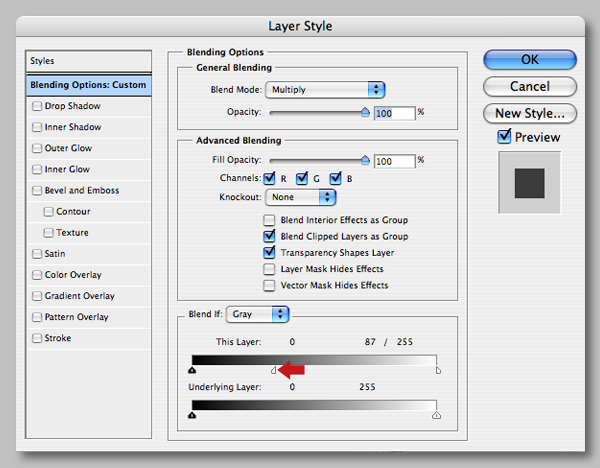Enable the Pattern Overlay checkbox

point(37,317)
